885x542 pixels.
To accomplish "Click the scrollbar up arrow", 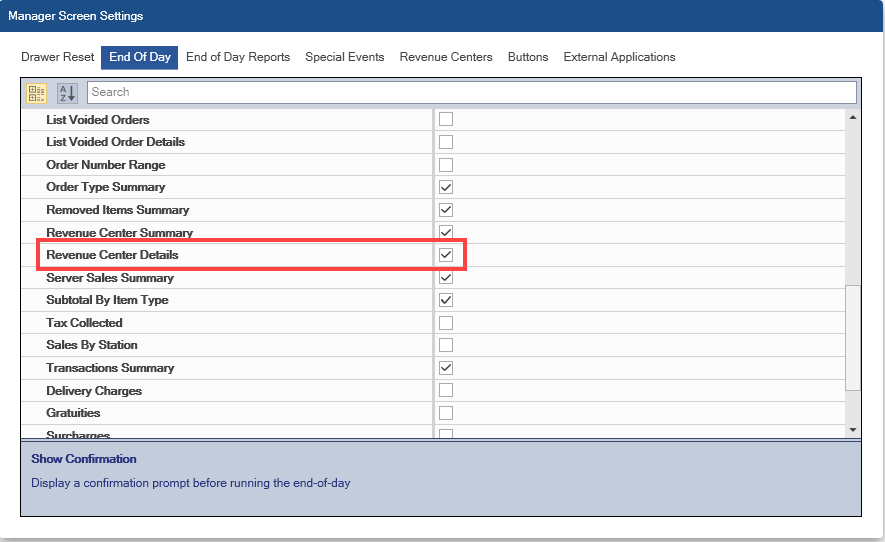I will (x=852, y=117).
